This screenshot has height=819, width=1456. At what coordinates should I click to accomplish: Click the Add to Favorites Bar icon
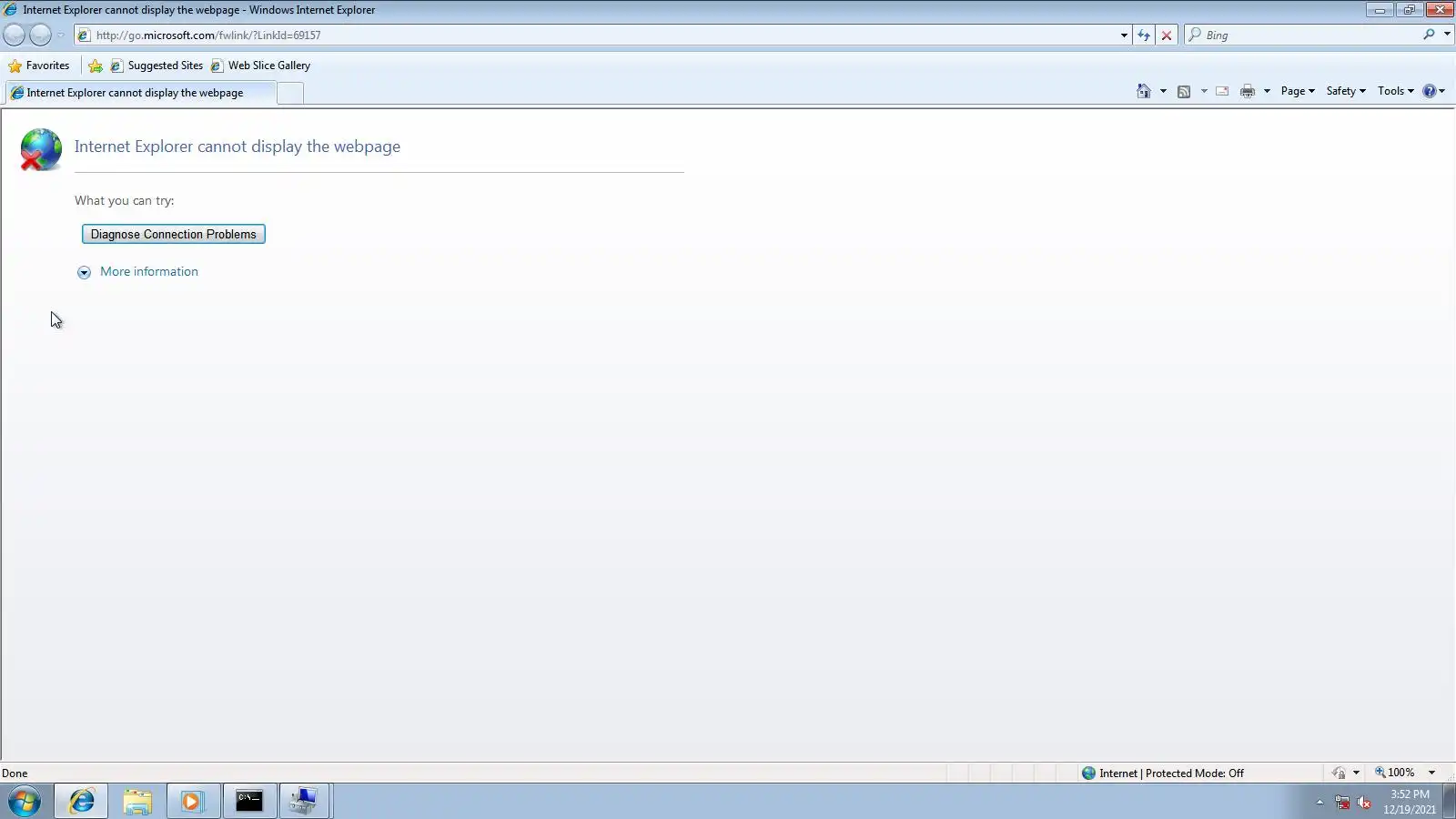(96, 66)
